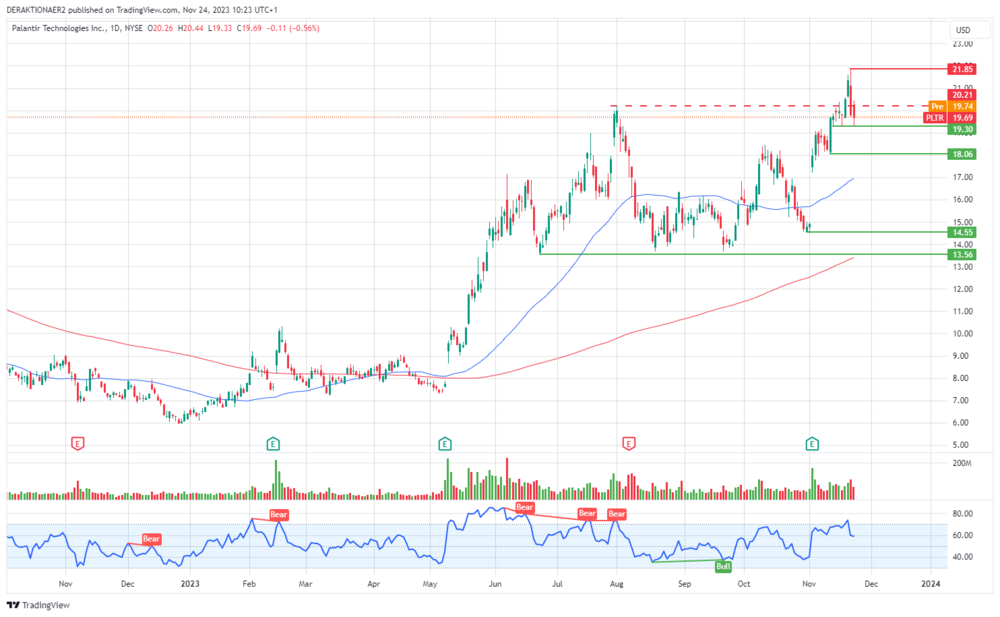Click the 14.55 green support label
The height and width of the screenshot is (617, 1000).
pos(962,232)
